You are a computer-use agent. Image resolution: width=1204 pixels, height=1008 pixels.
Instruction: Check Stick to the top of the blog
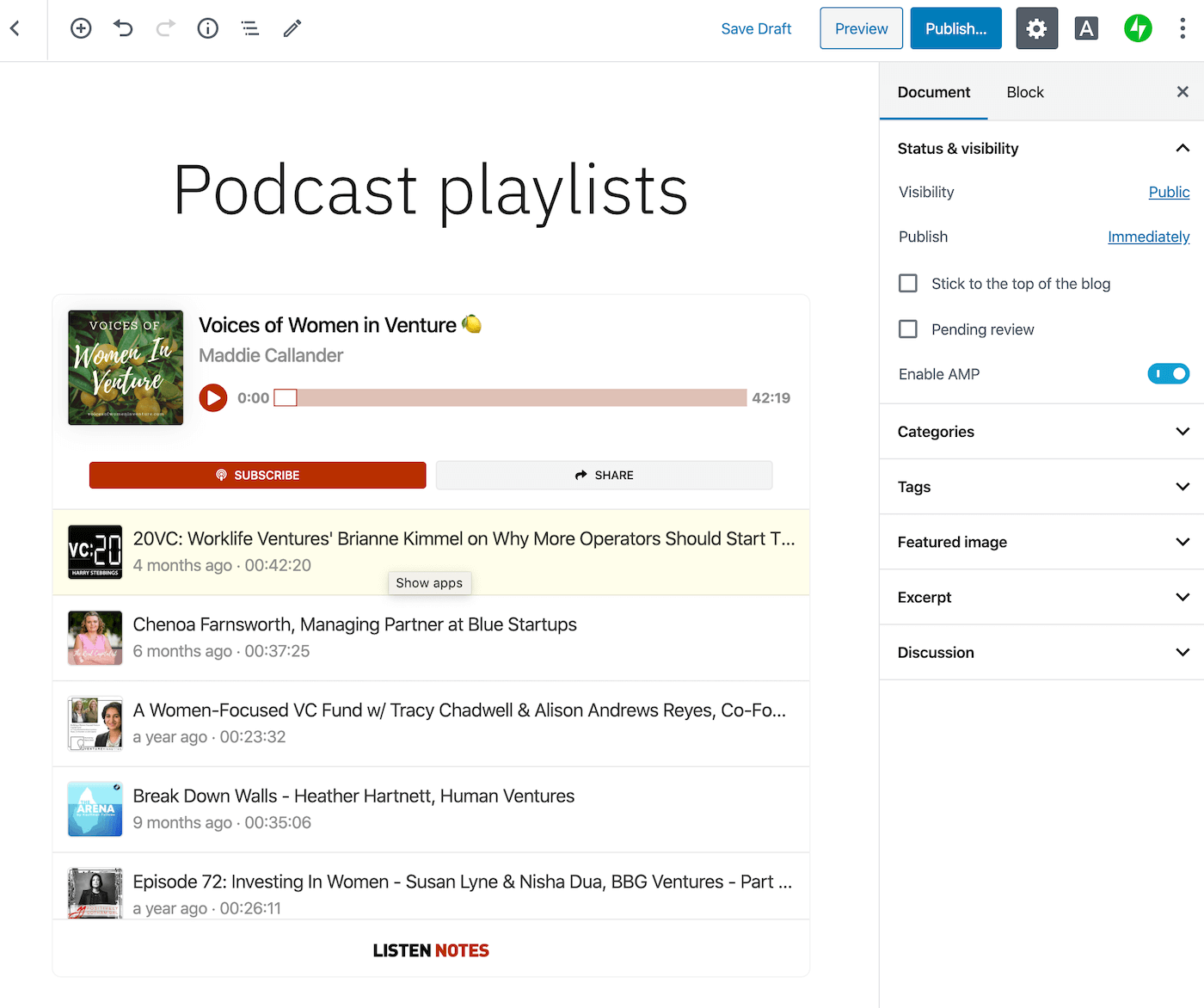coord(908,283)
